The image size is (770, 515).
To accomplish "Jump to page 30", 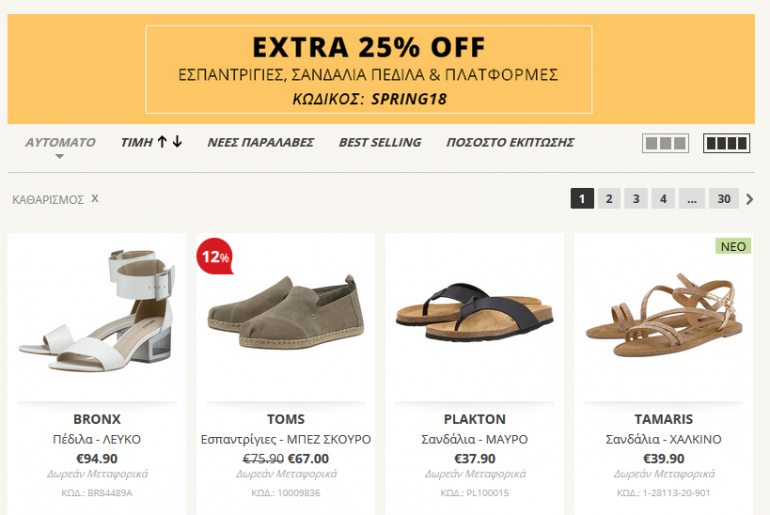I will click(724, 199).
